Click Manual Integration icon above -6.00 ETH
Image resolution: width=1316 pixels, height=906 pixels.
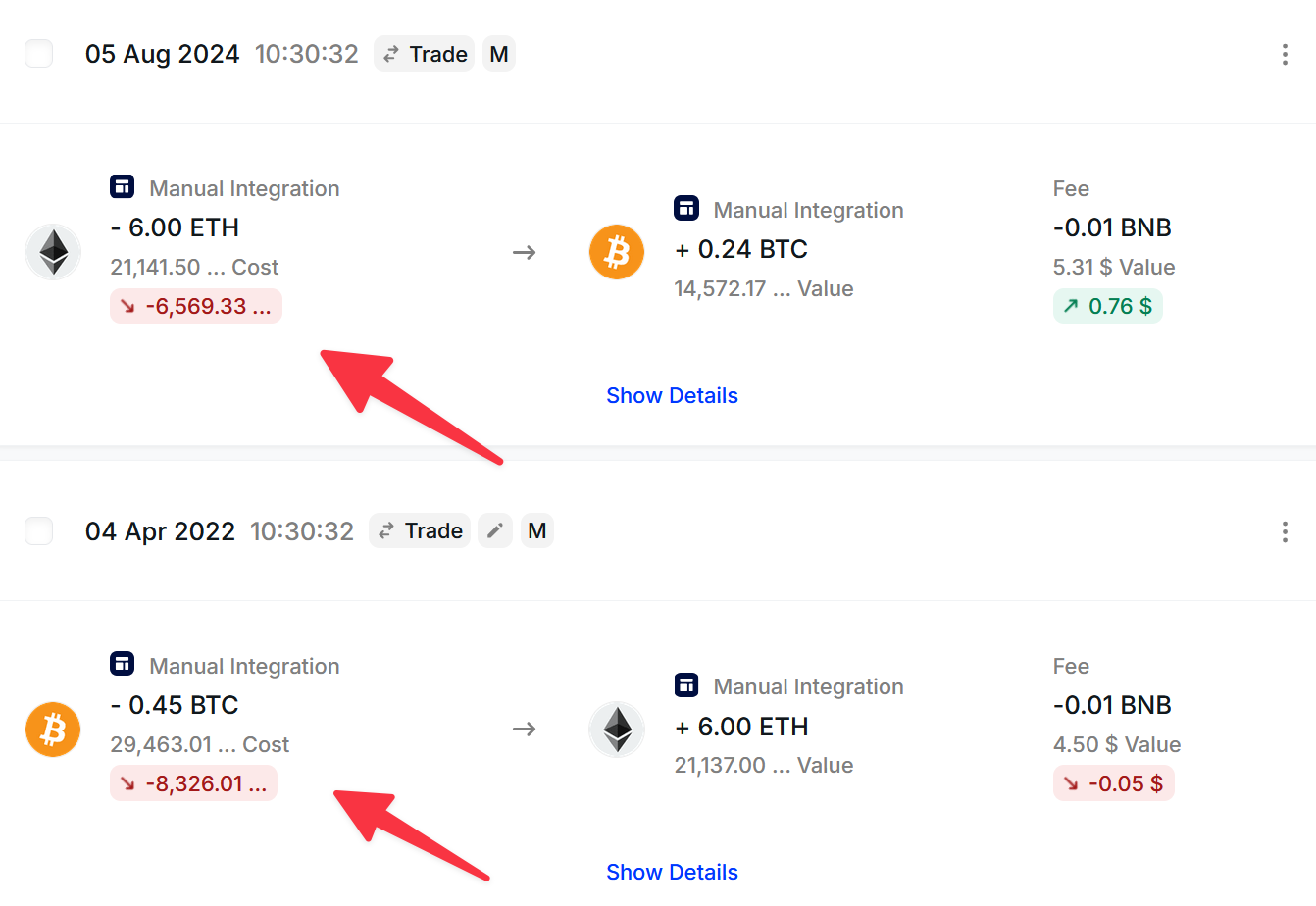coord(123,186)
